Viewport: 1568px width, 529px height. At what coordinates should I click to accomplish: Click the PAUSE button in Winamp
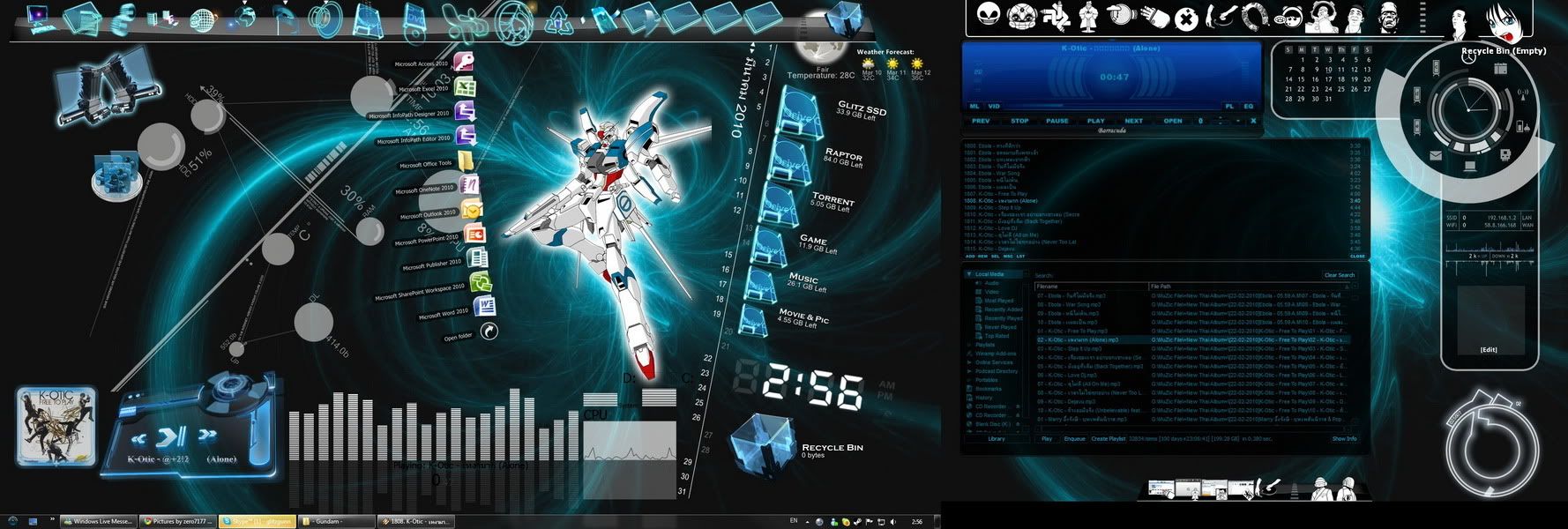tap(1057, 121)
